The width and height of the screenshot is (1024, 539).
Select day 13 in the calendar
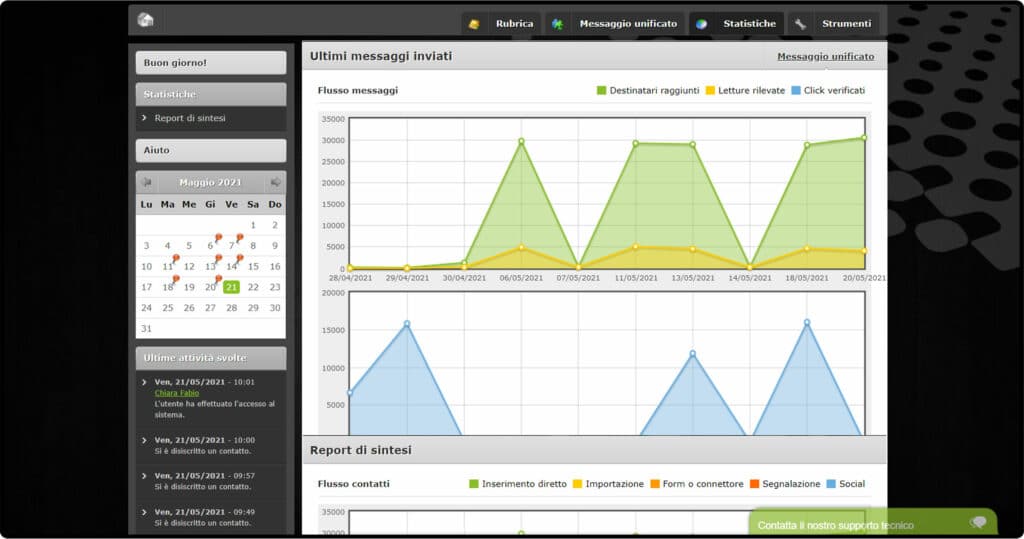(x=210, y=266)
